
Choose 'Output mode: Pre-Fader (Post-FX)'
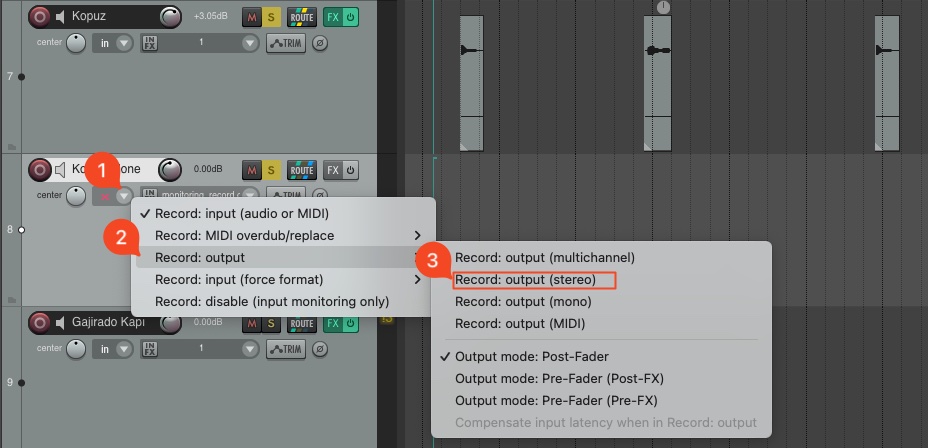pyautogui.click(x=559, y=378)
